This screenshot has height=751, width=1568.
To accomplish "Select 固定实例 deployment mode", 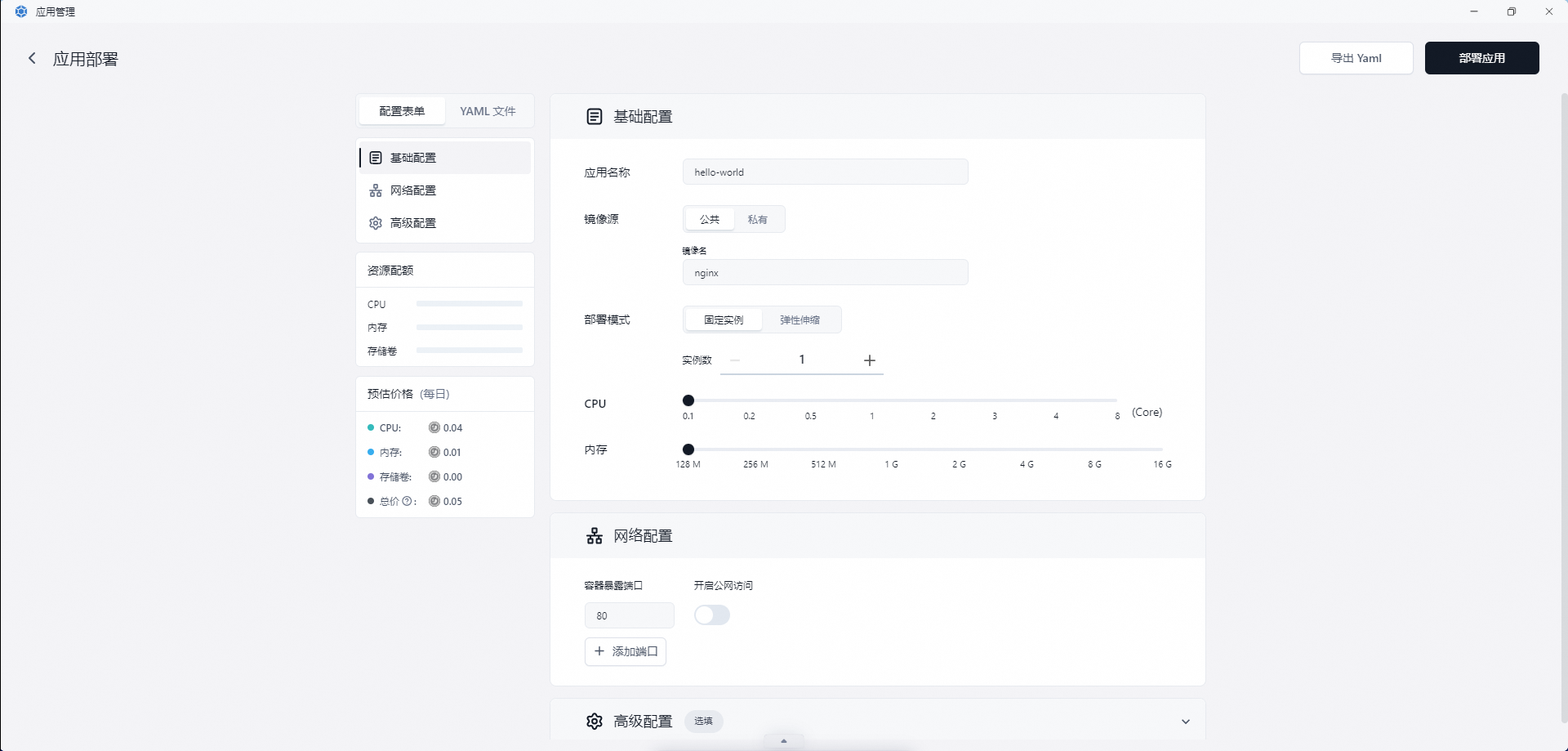I will coord(724,320).
